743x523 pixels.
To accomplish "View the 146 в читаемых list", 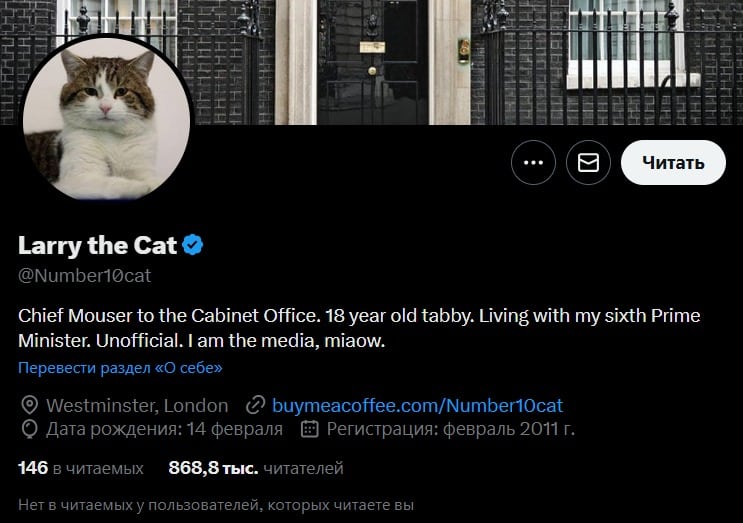I will (81, 467).
